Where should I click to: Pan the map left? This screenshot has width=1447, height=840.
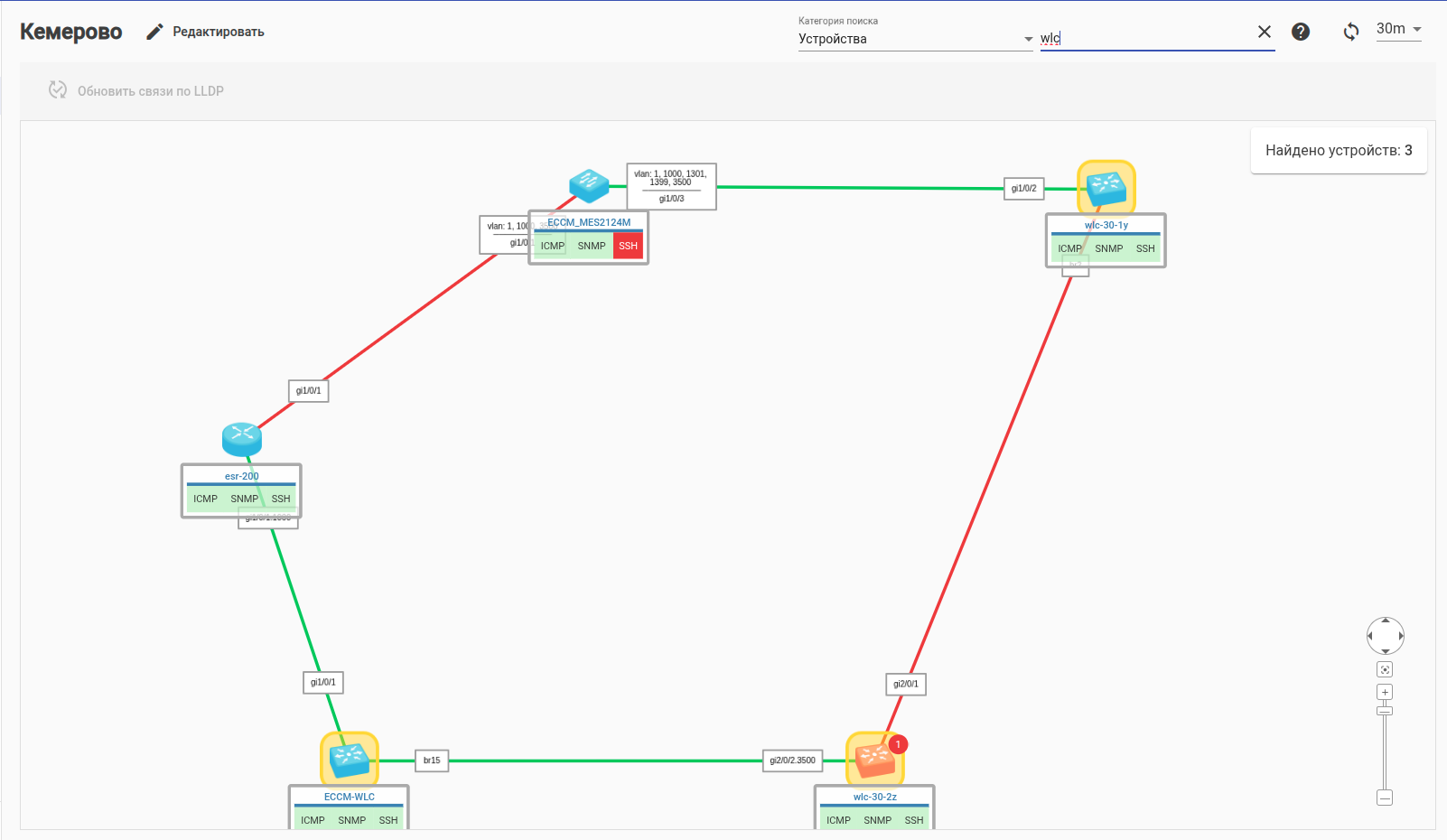tap(1370, 636)
